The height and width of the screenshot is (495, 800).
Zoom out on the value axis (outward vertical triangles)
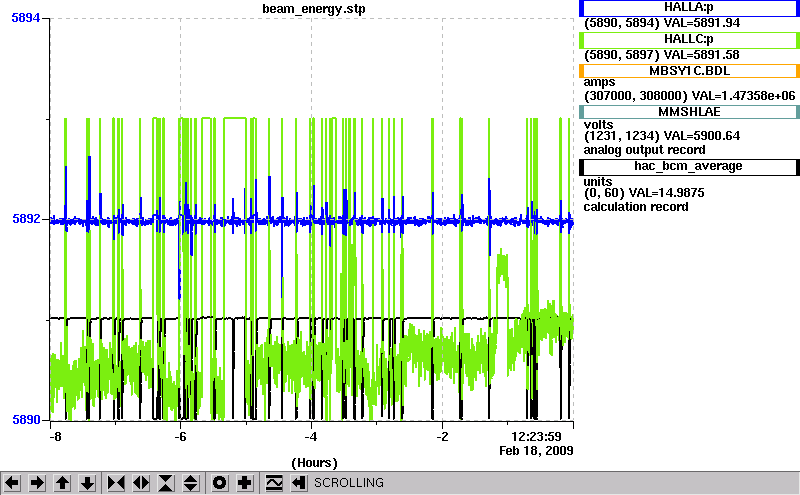click(191, 483)
